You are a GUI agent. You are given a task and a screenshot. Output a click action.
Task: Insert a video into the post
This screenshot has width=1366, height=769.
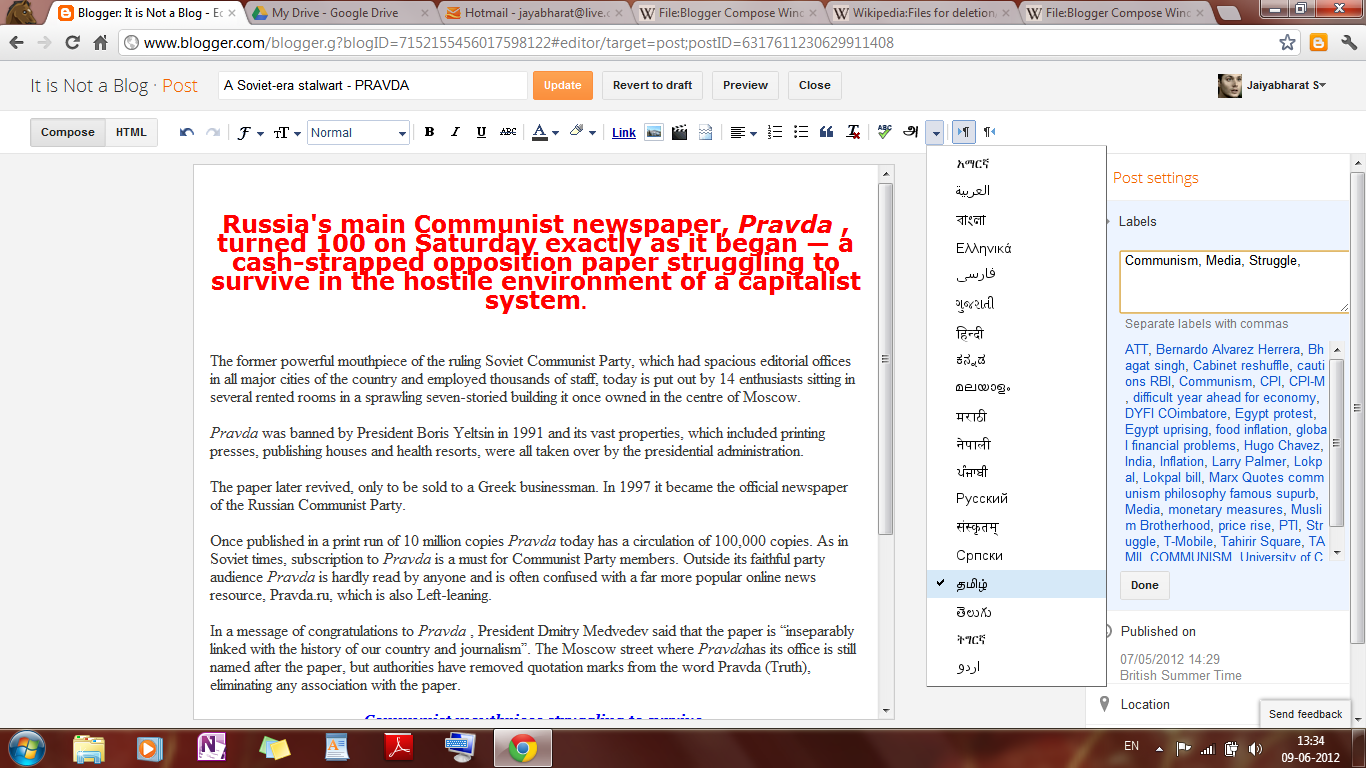tap(680, 132)
